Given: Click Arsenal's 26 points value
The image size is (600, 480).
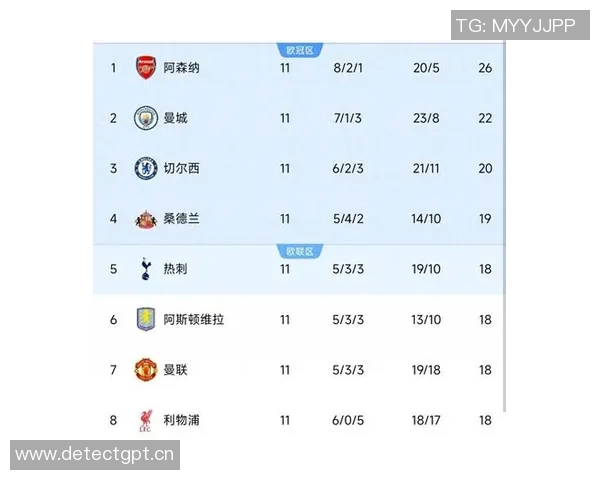Looking at the screenshot, I should pos(485,68).
